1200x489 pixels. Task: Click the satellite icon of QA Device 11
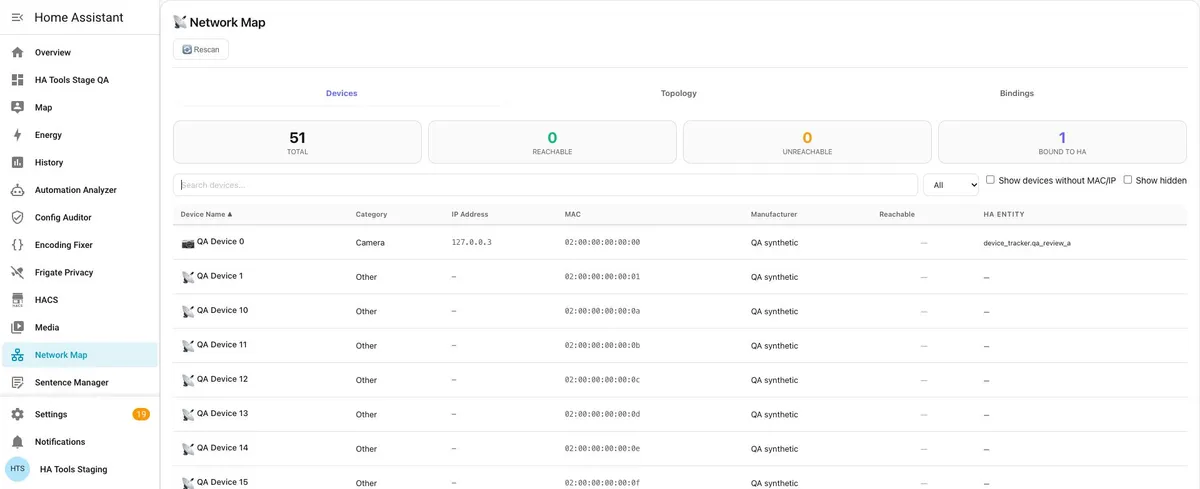[x=188, y=346]
